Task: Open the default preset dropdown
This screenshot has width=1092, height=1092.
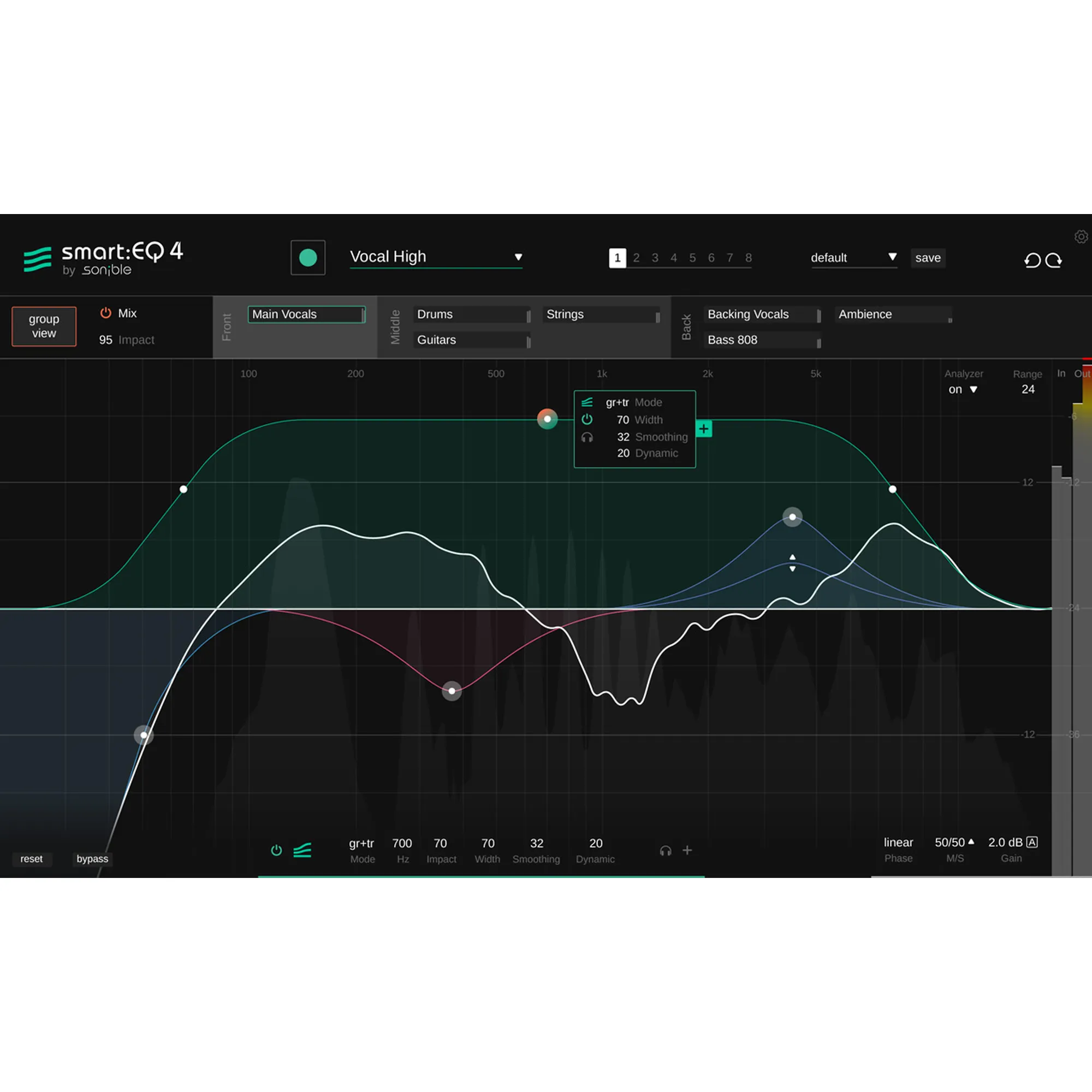Action: (893, 258)
